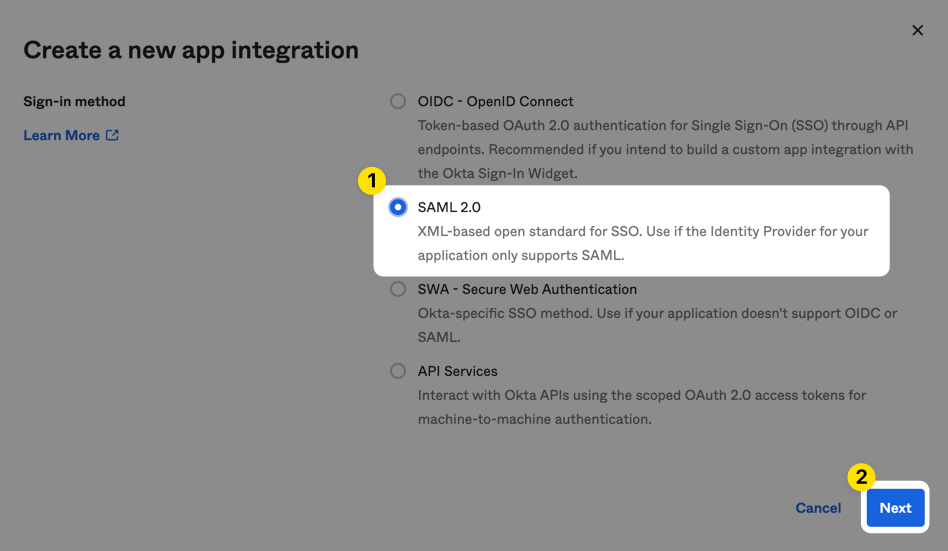
Task: Pick the API Services radio button
Action: point(398,371)
